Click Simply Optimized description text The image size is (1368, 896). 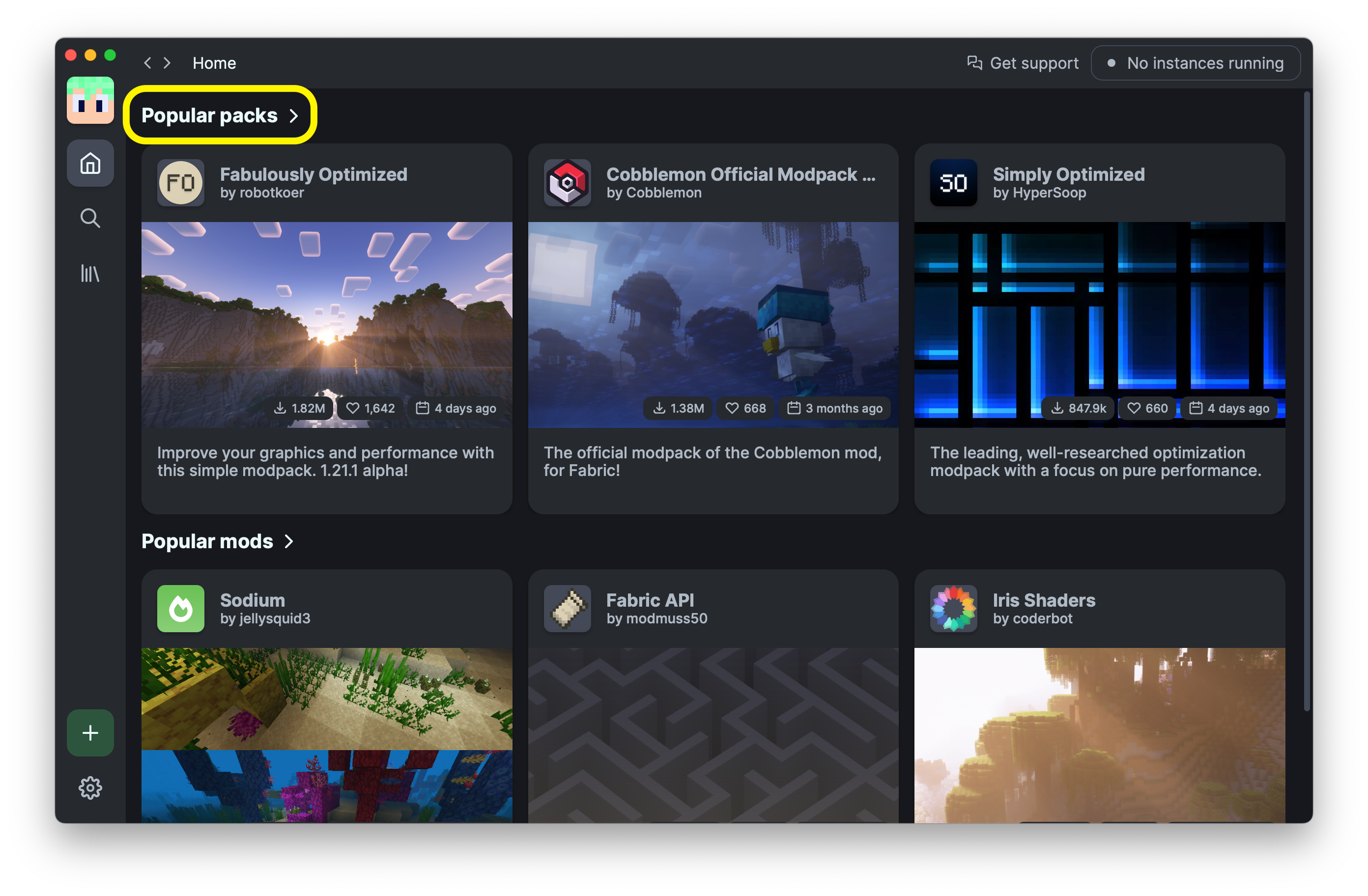1096,461
